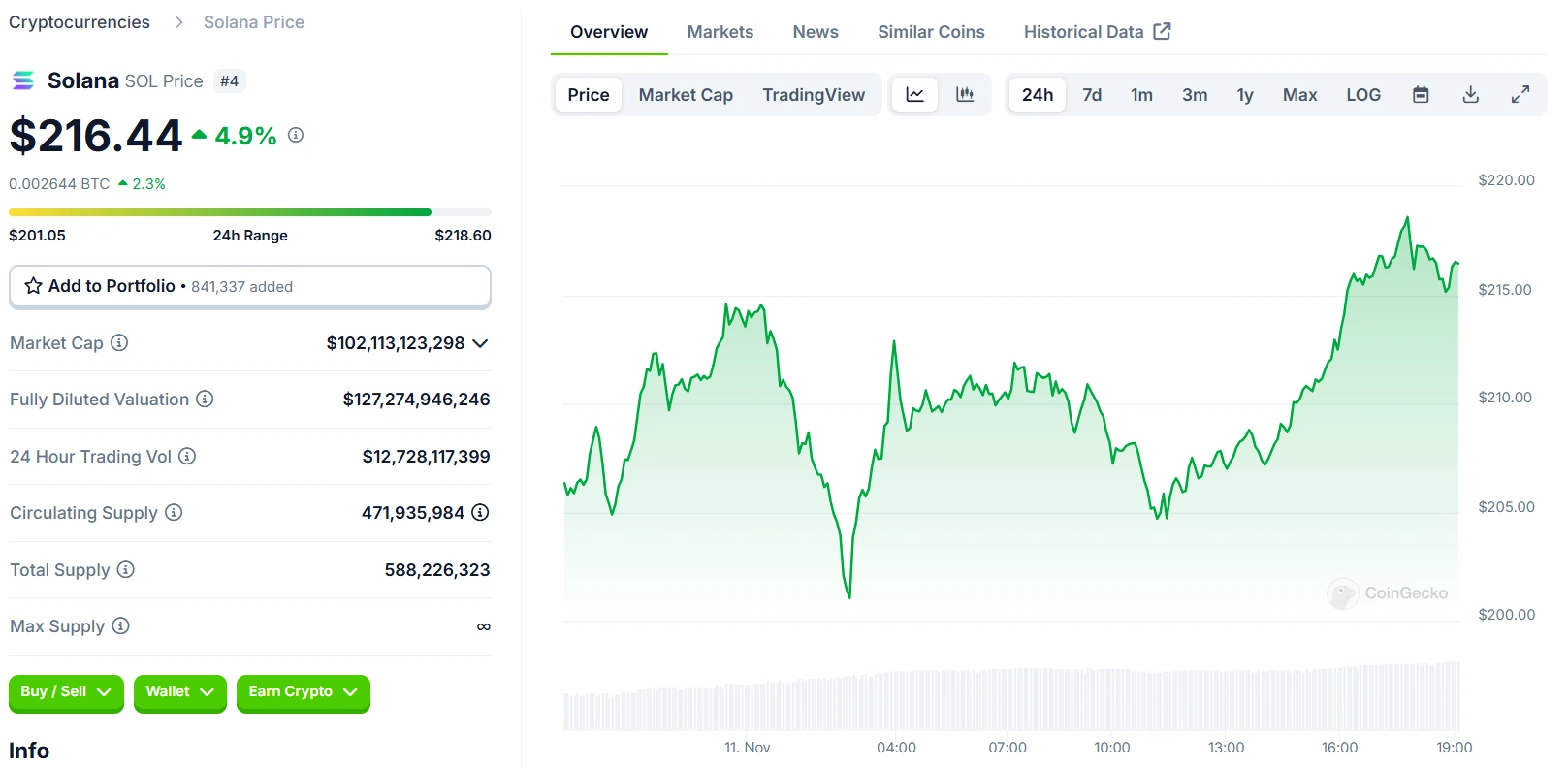Select the TradingView chart toggle
Viewport: 1568px width, 768px height.
[814, 94]
